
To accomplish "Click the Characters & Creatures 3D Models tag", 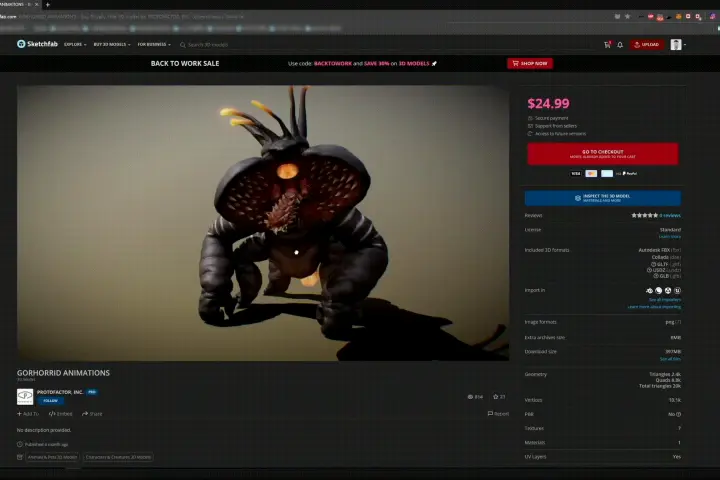I will [x=118, y=457].
